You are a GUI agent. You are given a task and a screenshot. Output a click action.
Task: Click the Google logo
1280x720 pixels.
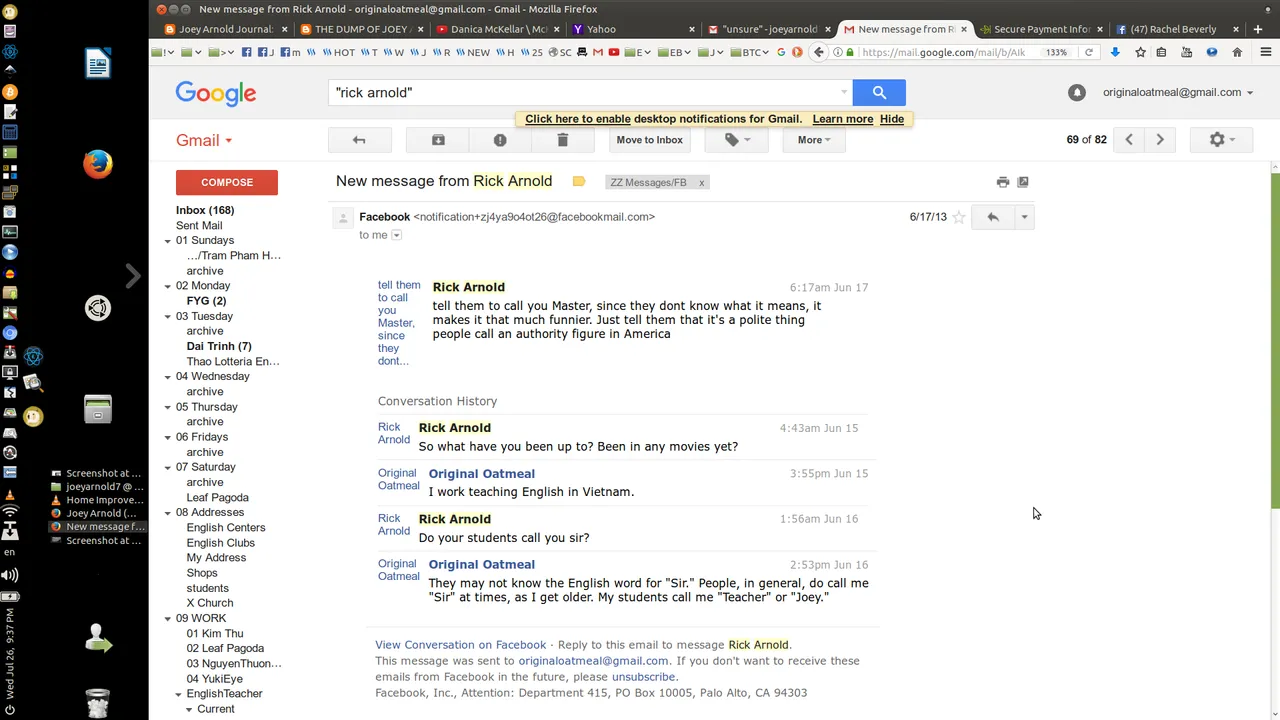tap(216, 93)
